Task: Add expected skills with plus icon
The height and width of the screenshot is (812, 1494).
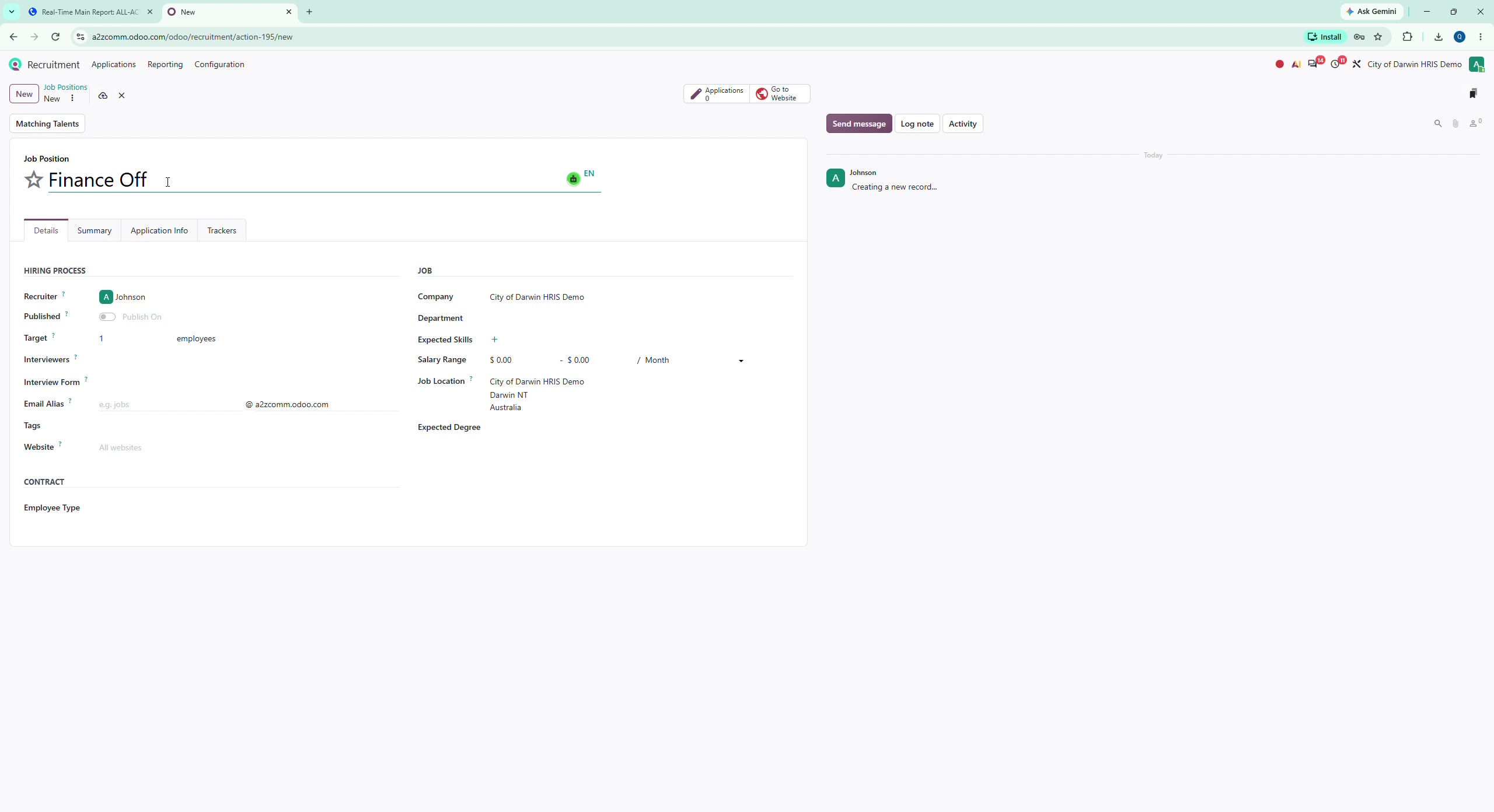Action: point(494,339)
